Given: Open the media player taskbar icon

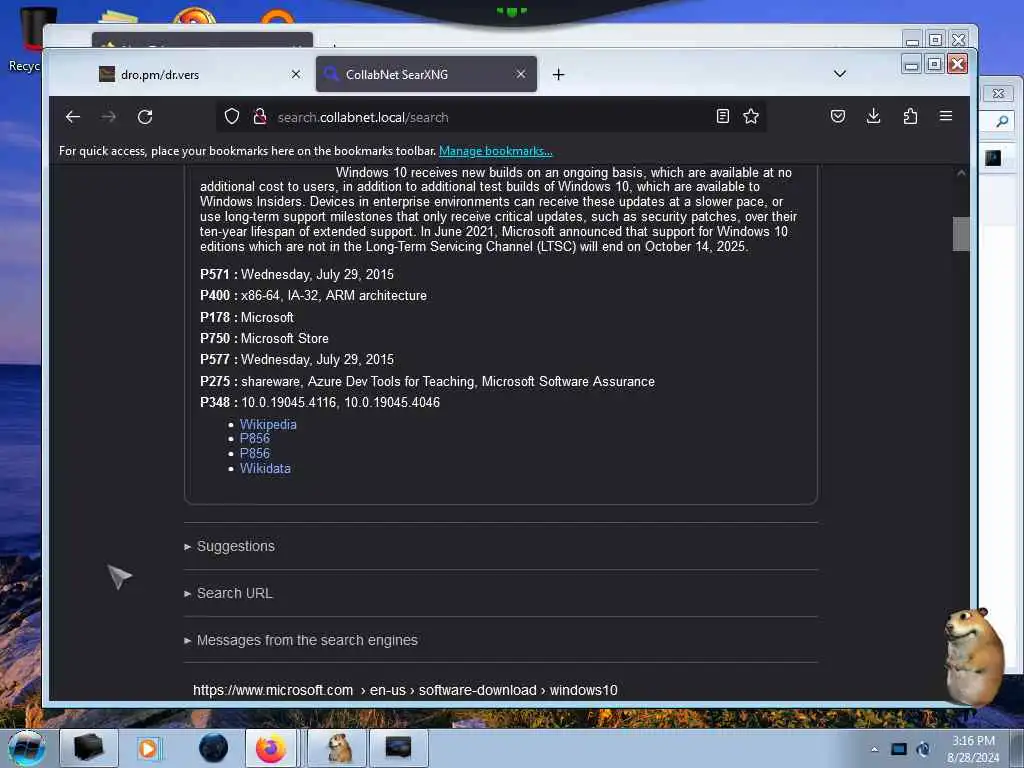Looking at the screenshot, I should point(148,748).
